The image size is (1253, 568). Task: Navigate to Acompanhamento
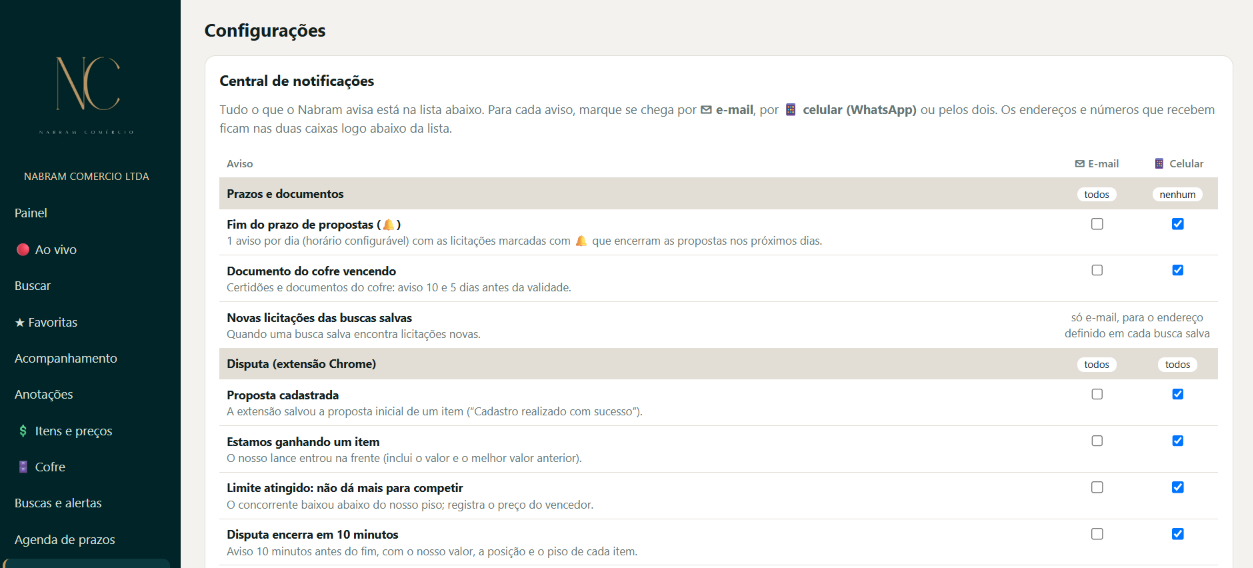click(66, 358)
